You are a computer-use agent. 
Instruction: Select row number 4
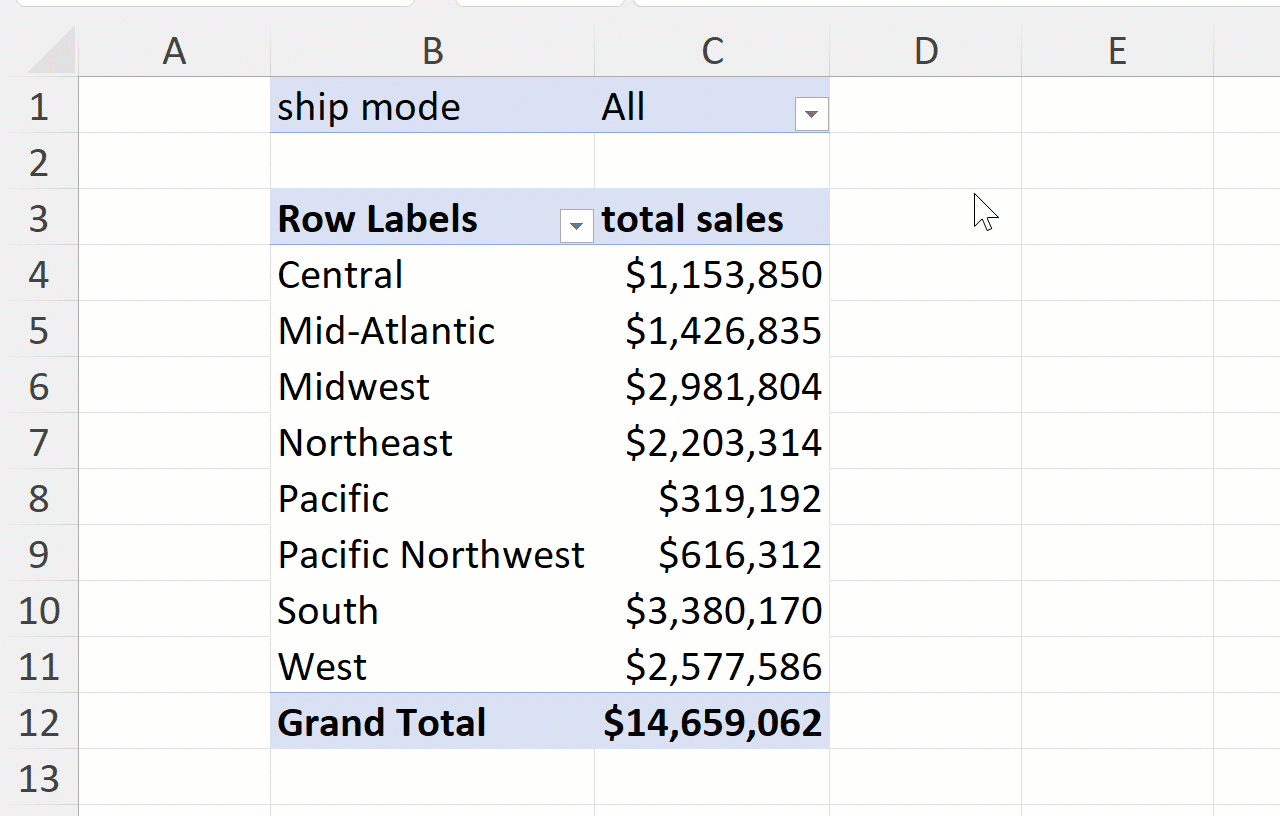40,275
